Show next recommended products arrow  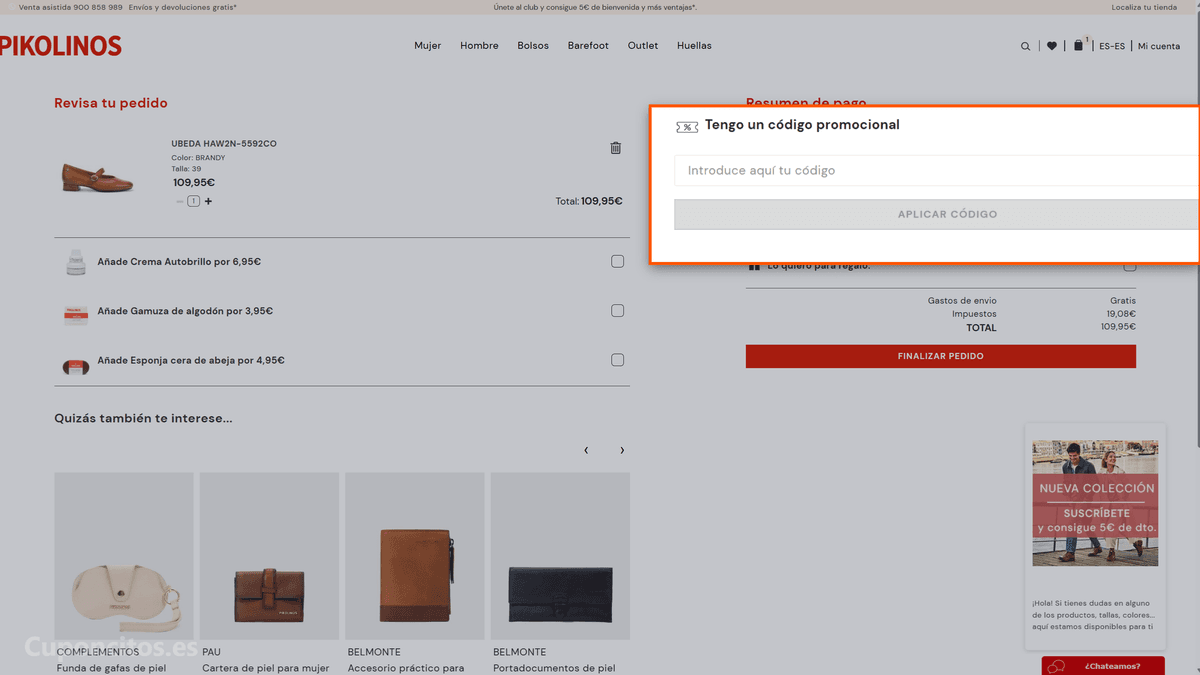622,450
